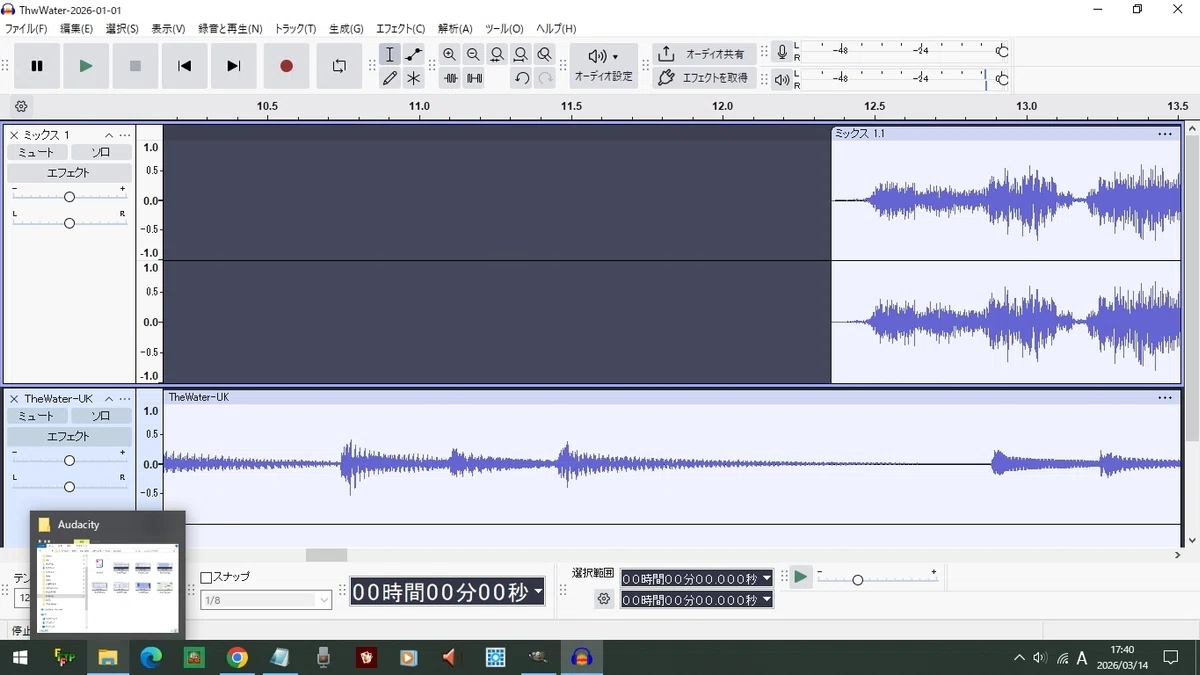Fit the selection to window width
Screen dimensions: 1200x675
pos(497,54)
